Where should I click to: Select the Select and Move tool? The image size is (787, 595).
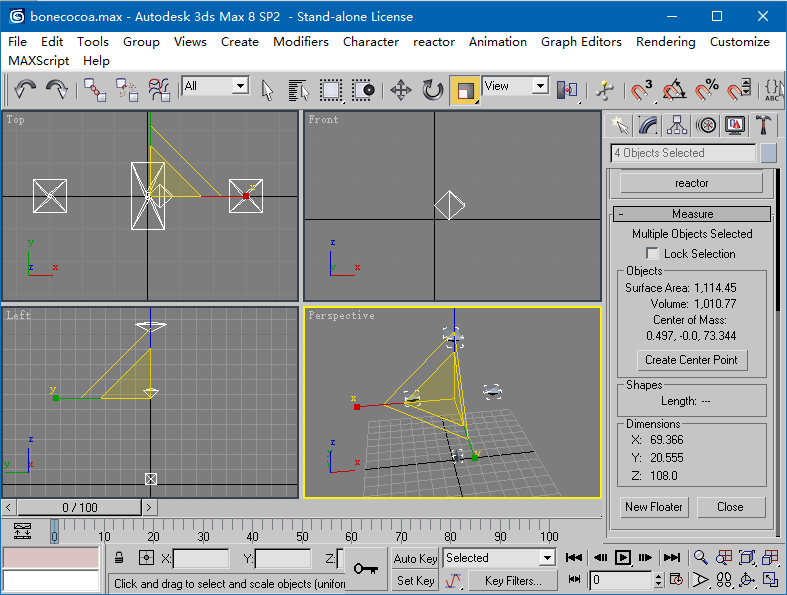[x=401, y=90]
